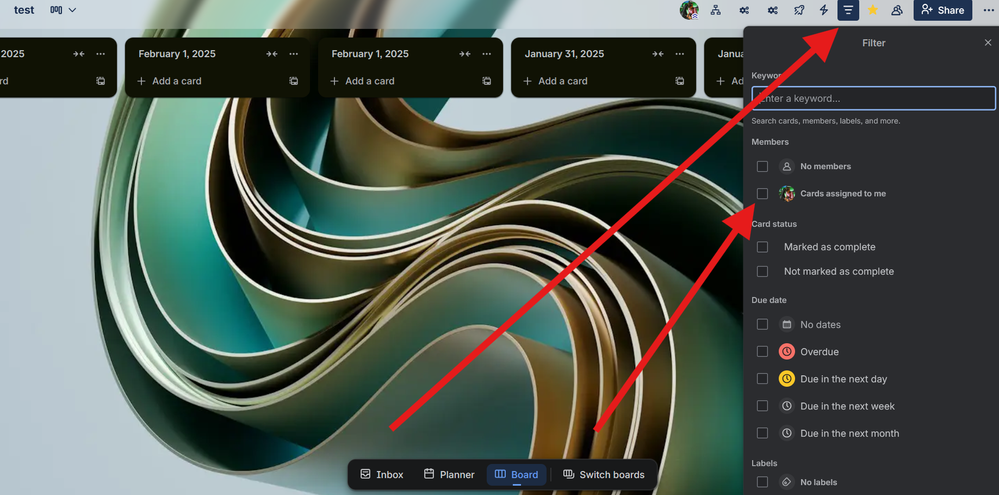
Task: Open list actions for January 31, 2025
Action: [680, 54]
